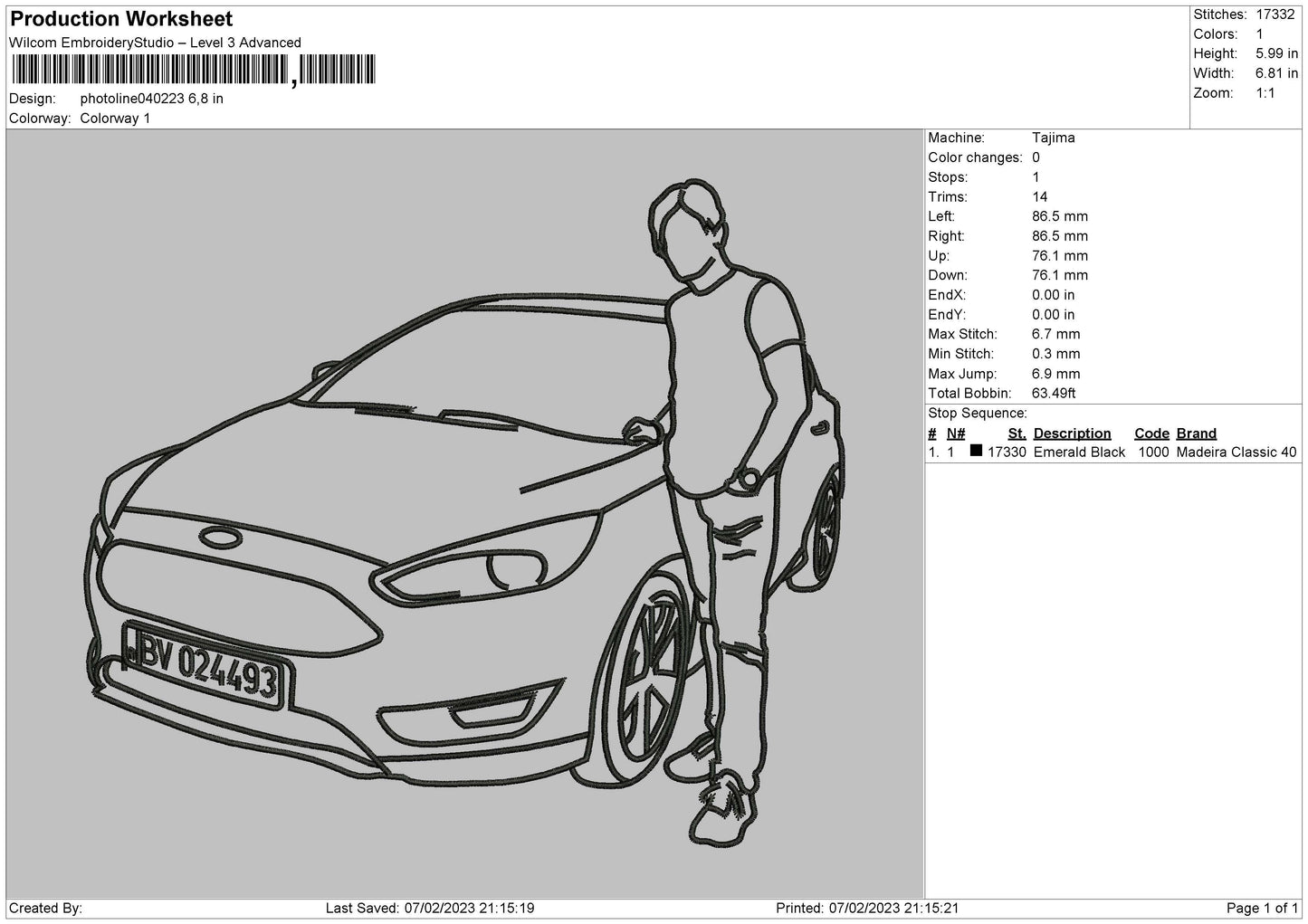This screenshot has height=924, width=1308.
Task: Click the "St." column header
Action: 1017,433
